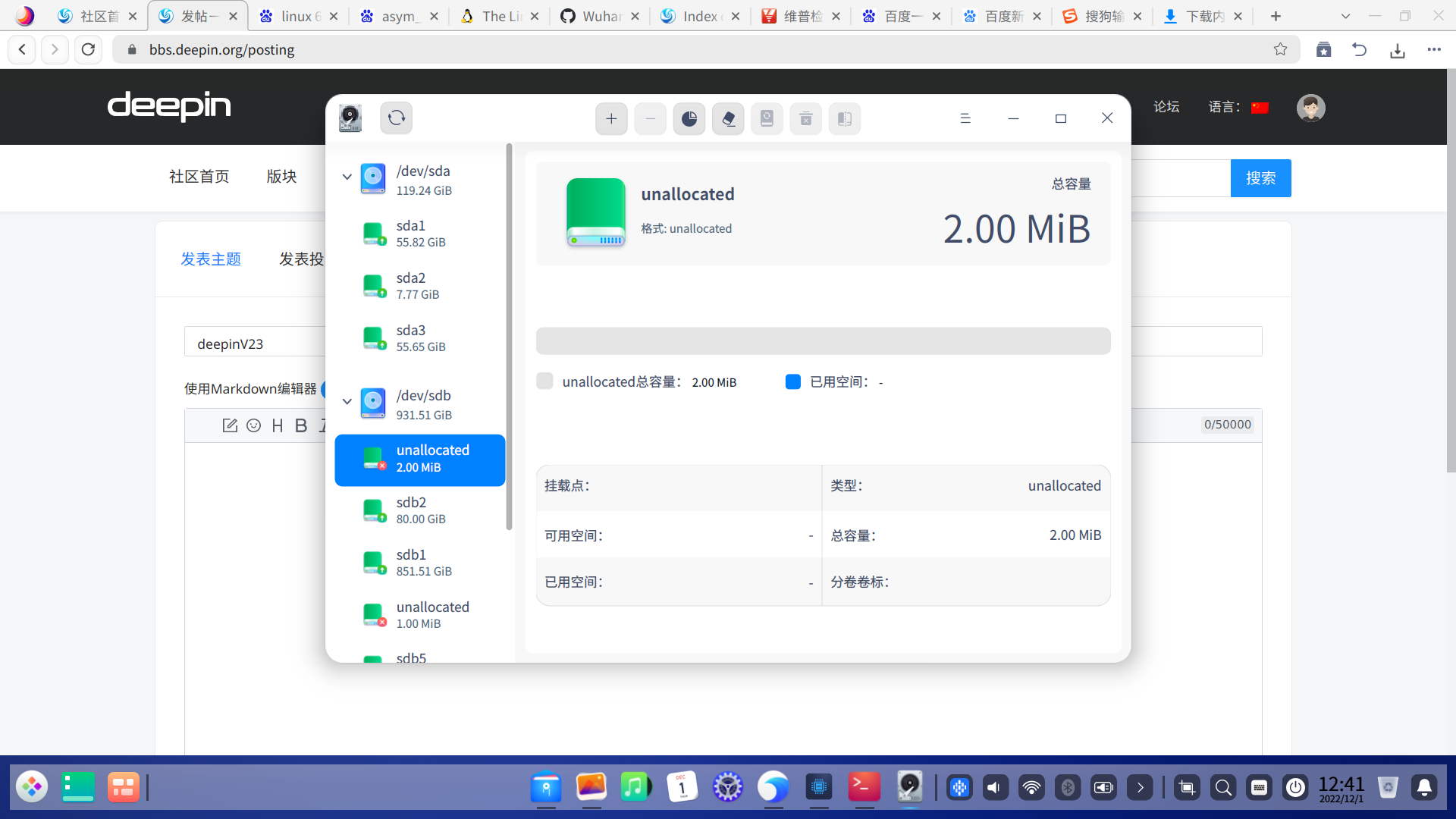The width and height of the screenshot is (1456, 819).
Task: Insert emoji using the editor smiley icon
Action: coord(254,425)
